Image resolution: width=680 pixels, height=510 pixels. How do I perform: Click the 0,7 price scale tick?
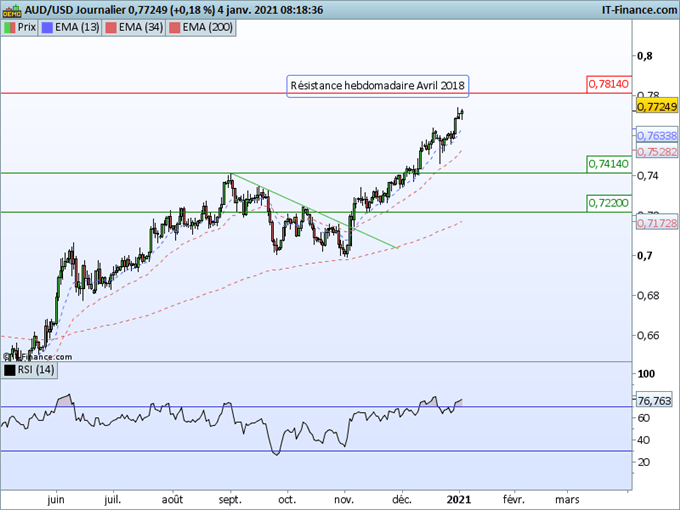tap(645, 256)
